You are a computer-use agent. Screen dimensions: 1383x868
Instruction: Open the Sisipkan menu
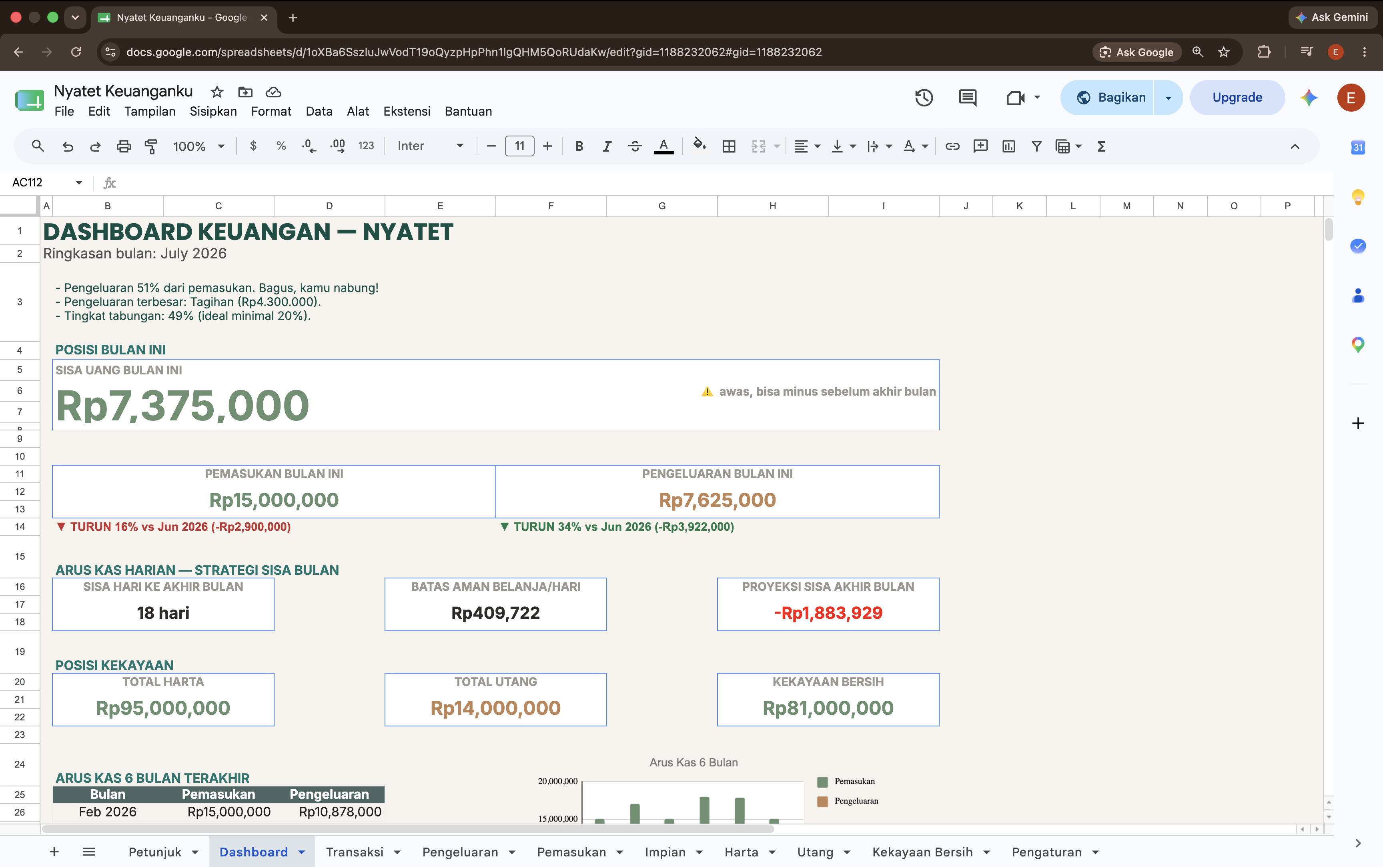[x=213, y=111]
